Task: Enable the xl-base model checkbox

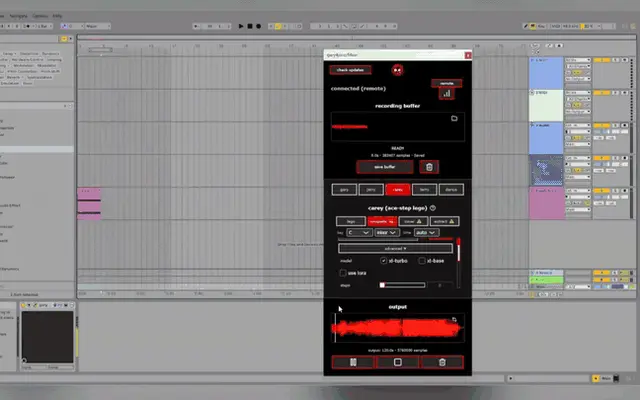Action: click(422, 260)
